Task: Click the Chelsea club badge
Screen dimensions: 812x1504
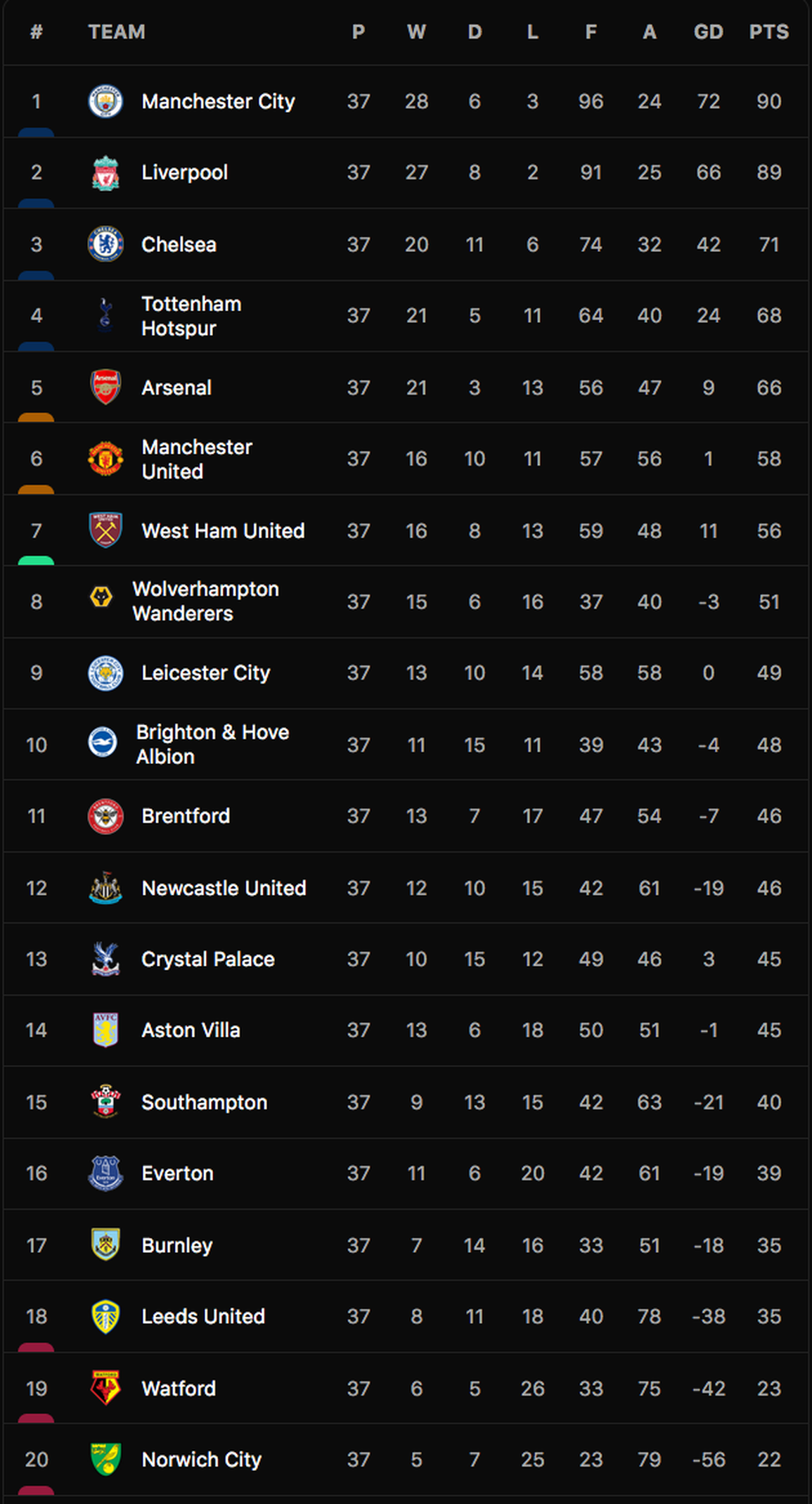Action: point(105,244)
